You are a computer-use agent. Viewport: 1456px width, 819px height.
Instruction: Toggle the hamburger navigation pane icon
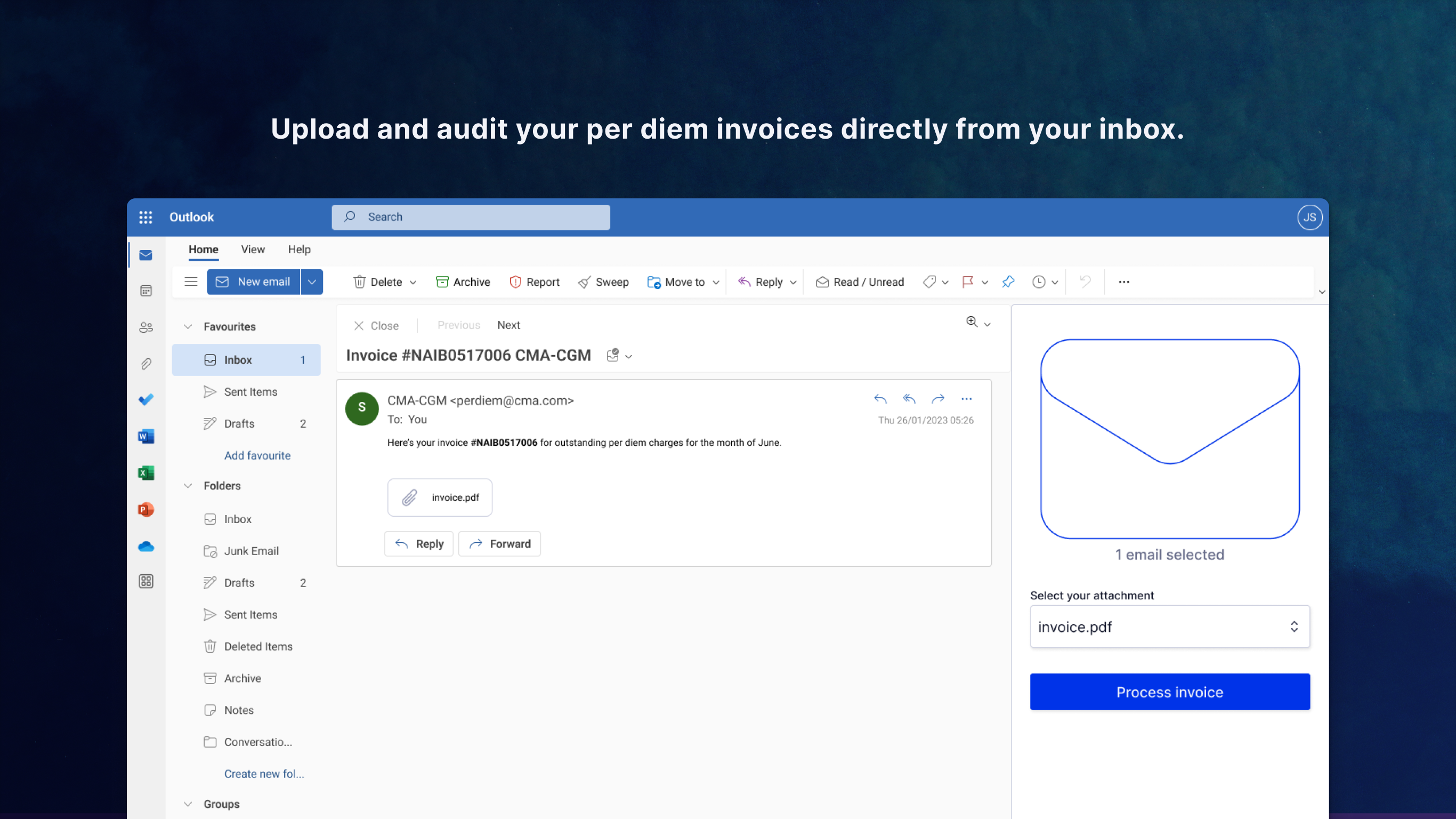click(191, 282)
